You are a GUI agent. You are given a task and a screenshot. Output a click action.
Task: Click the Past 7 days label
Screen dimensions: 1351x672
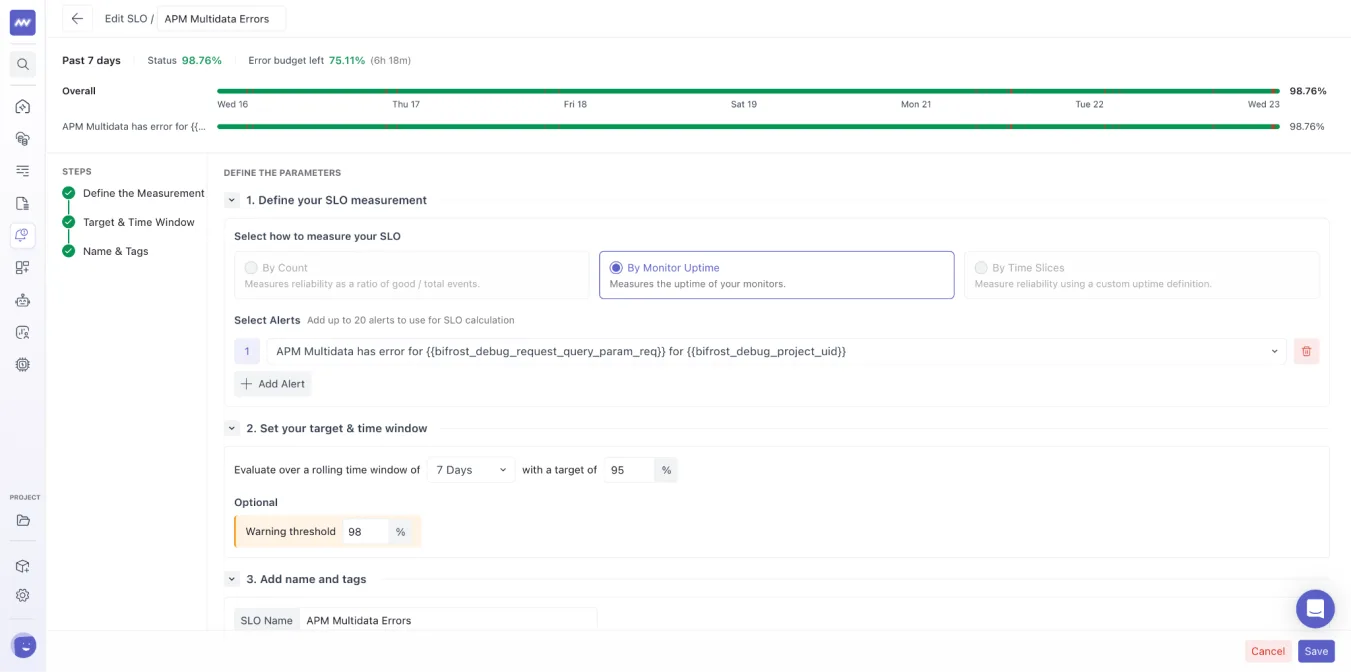91,61
